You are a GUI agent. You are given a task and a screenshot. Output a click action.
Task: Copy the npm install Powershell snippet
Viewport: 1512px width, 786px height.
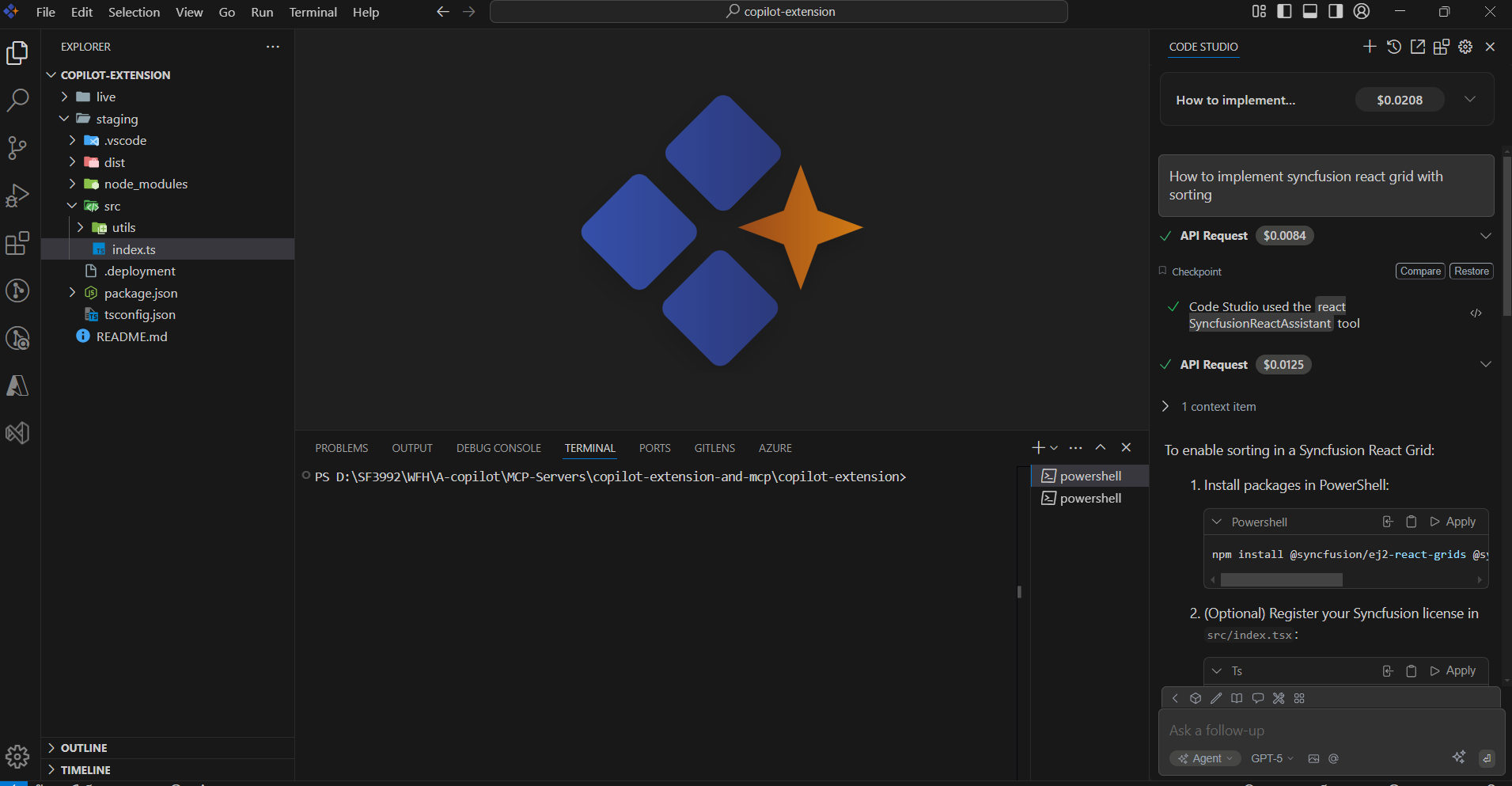pyautogui.click(x=1412, y=522)
